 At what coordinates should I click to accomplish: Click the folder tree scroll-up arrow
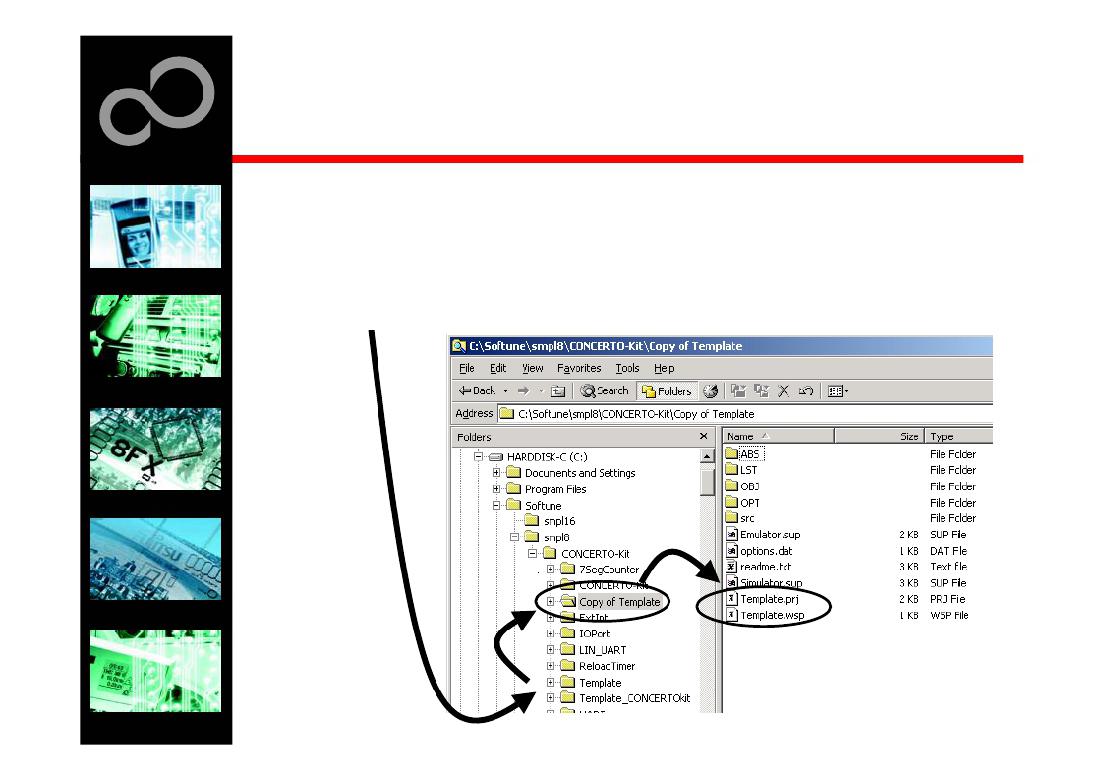707,456
